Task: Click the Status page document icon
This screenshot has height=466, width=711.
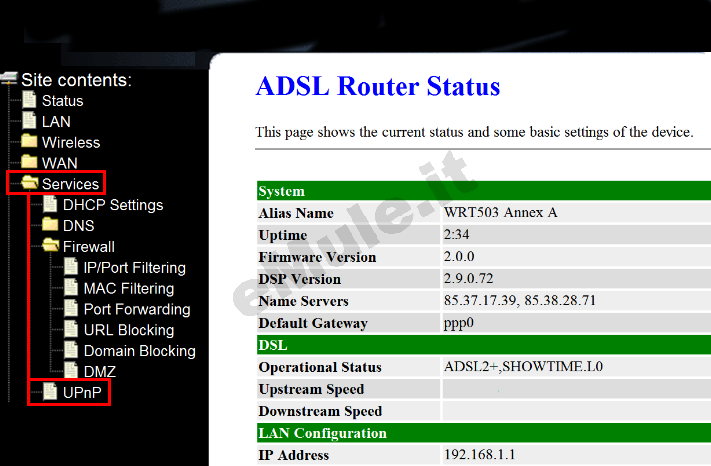Action: click(x=29, y=100)
